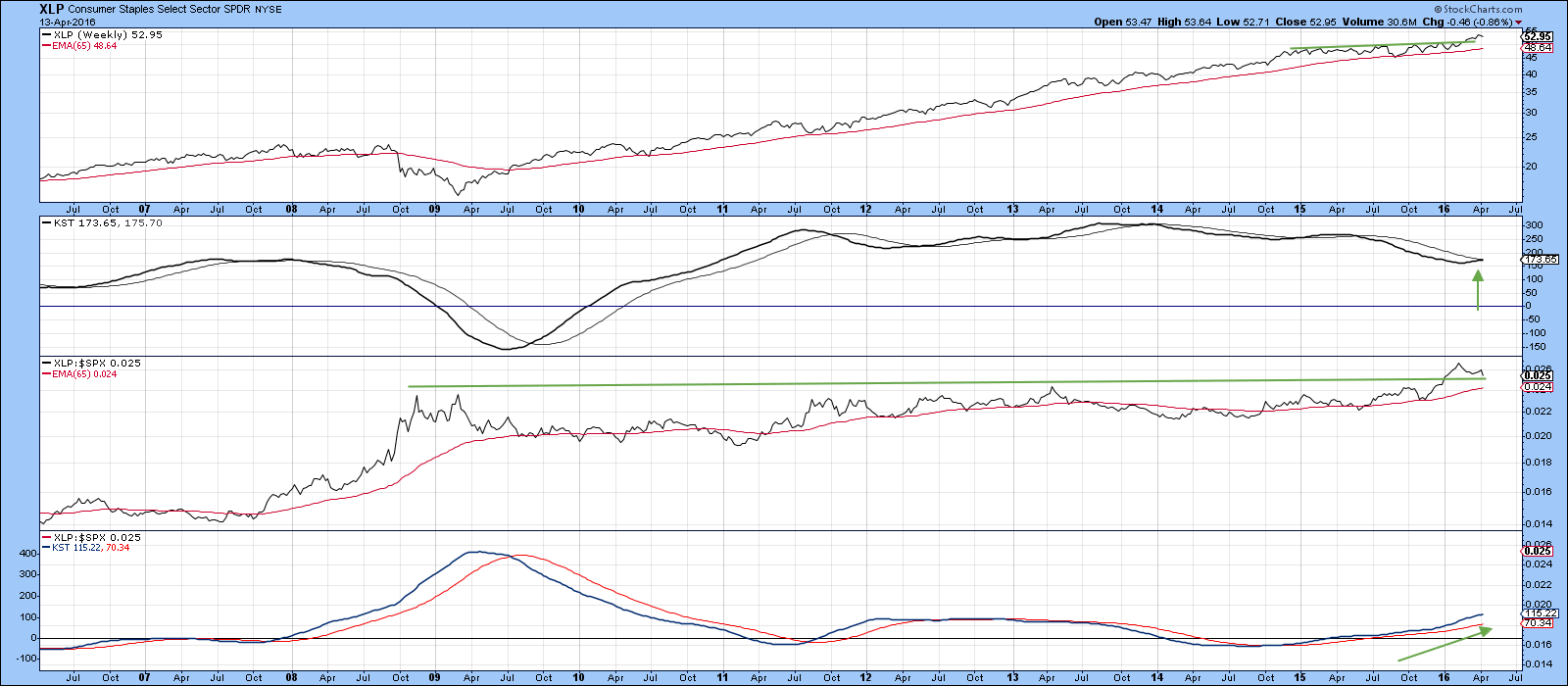The width and height of the screenshot is (1568, 686).
Task: Click the 20 price level on top panel axis
Action: tap(1532, 166)
